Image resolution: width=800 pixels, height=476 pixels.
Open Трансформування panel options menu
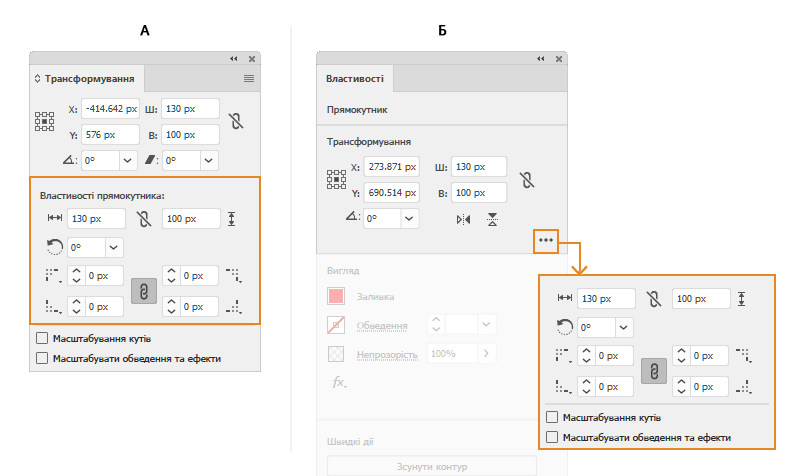point(249,77)
